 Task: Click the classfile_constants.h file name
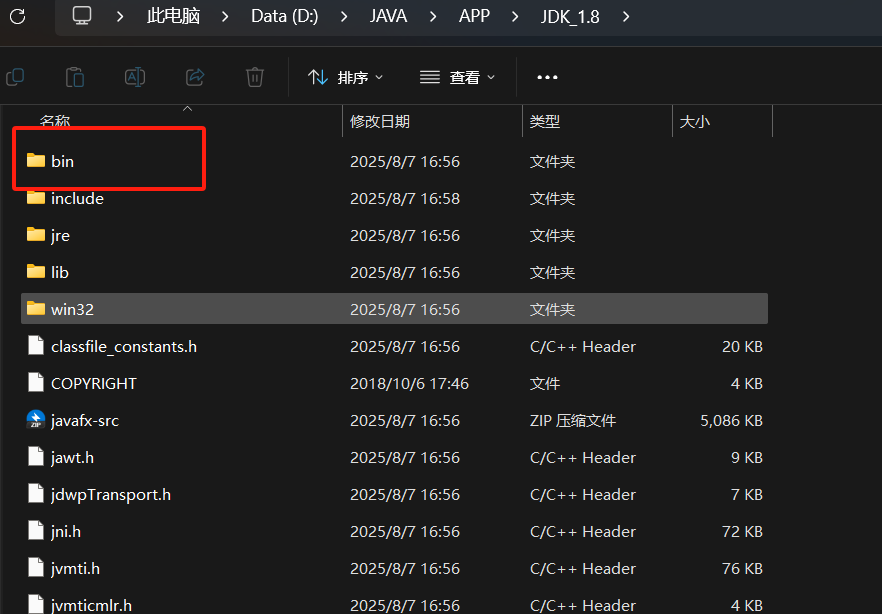coord(124,347)
